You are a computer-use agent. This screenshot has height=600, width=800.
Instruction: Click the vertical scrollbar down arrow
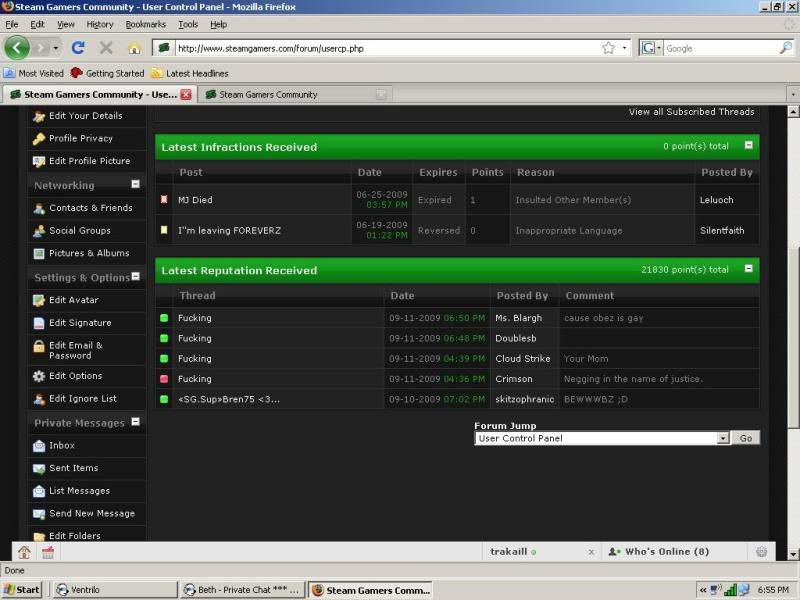[793, 554]
